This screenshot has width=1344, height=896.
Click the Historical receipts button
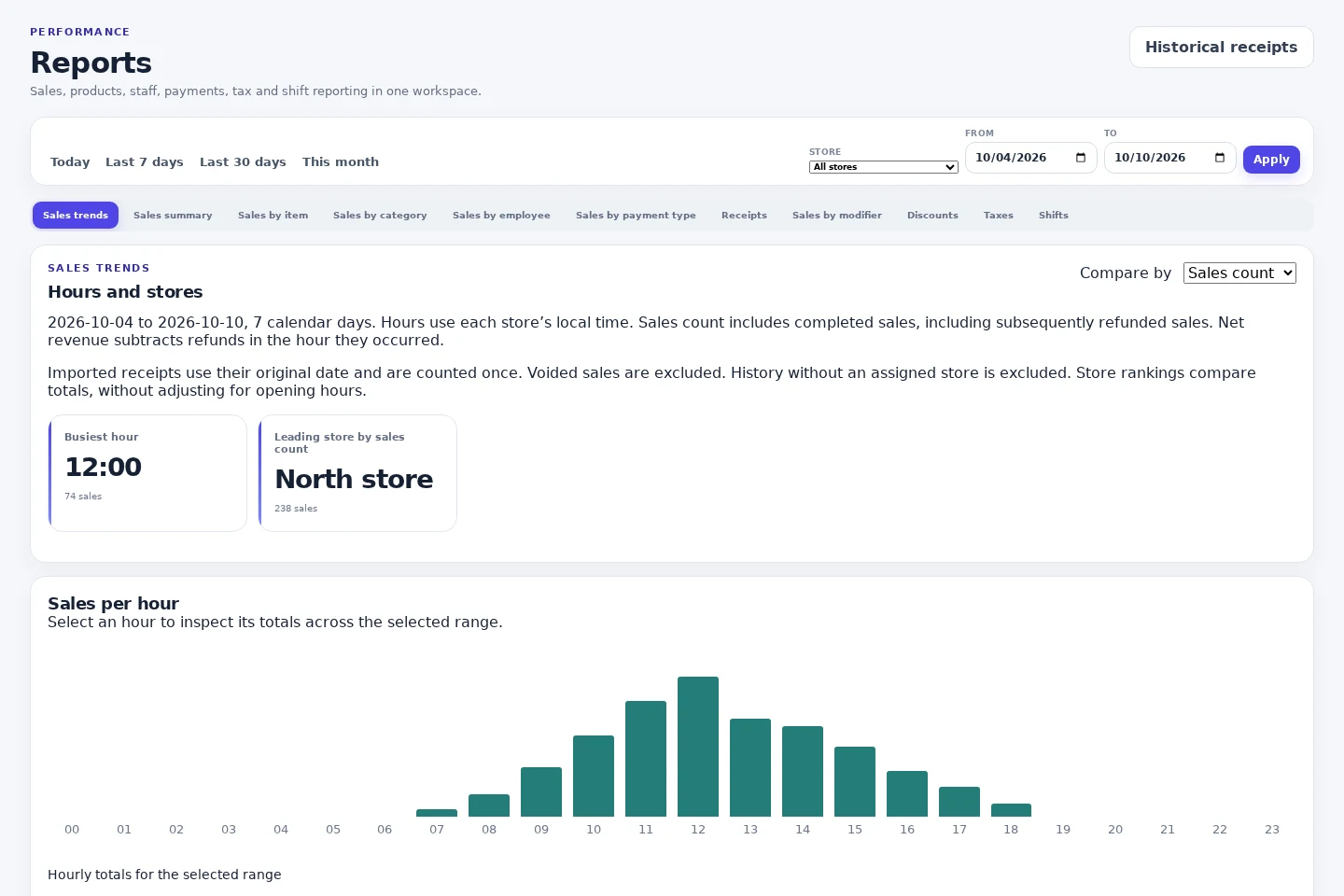1221,48
